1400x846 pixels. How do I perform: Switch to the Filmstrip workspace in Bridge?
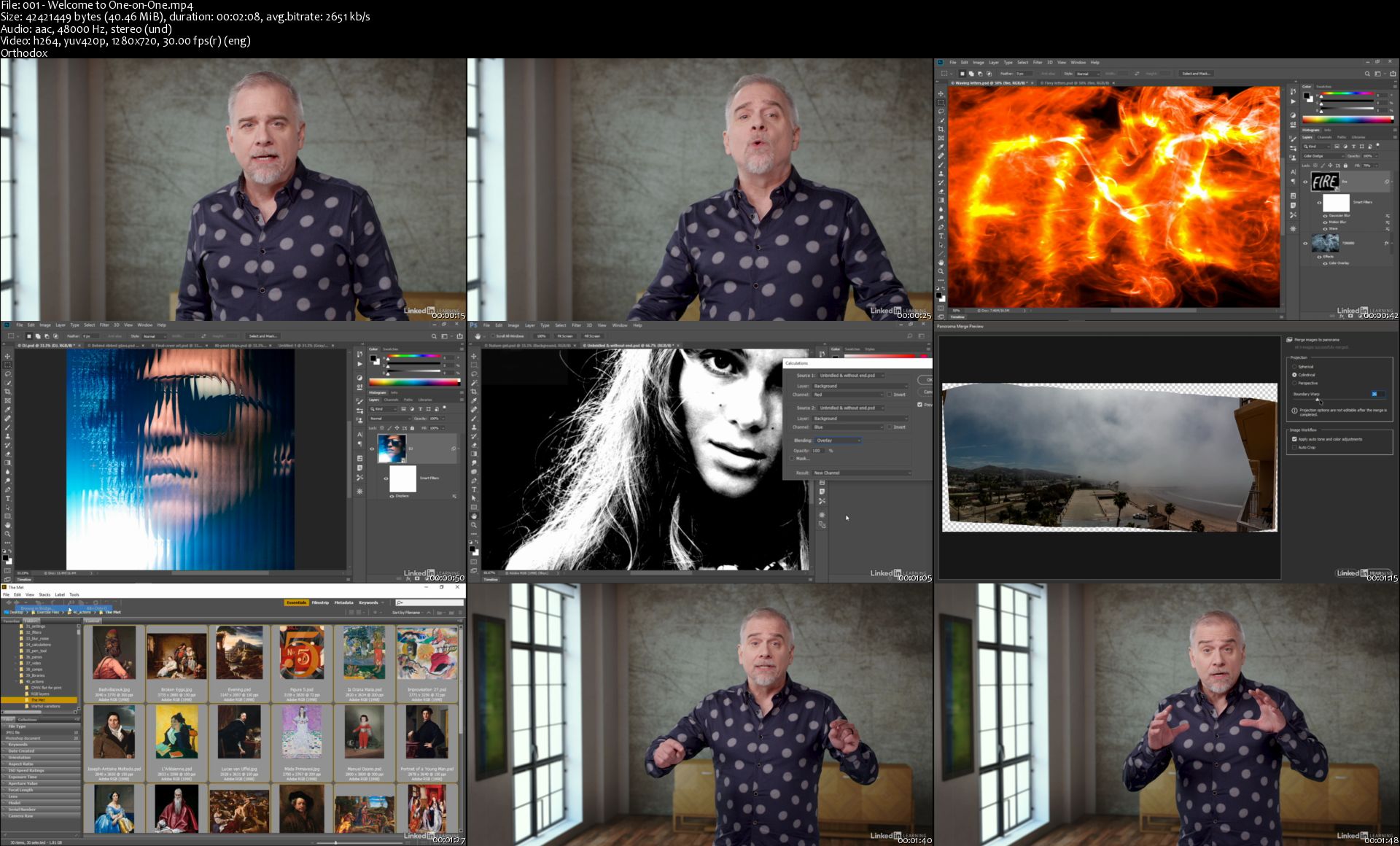click(320, 602)
